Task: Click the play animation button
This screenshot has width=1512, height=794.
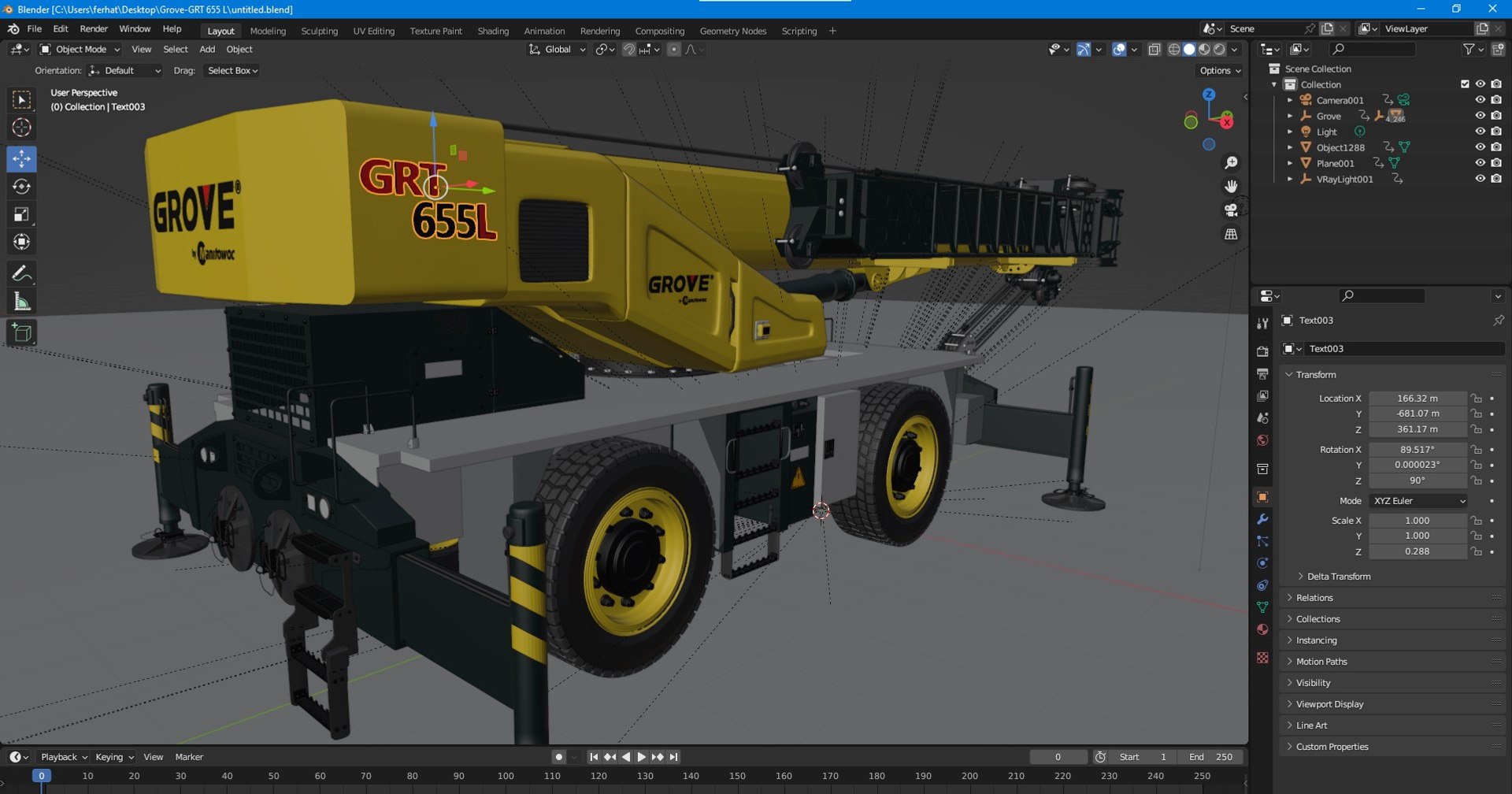Action: pos(642,757)
